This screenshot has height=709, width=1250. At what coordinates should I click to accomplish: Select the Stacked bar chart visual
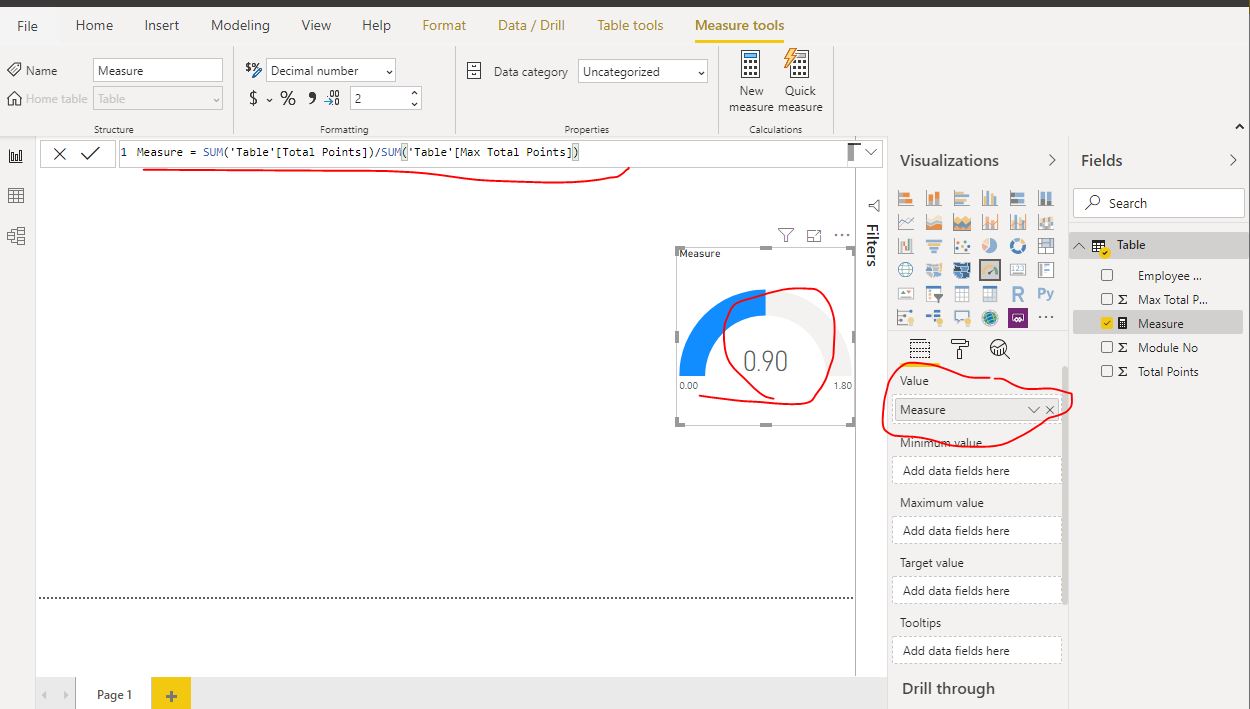pos(906,198)
